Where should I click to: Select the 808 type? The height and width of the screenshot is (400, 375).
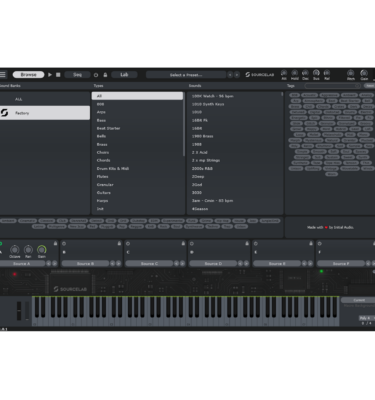tap(137, 104)
